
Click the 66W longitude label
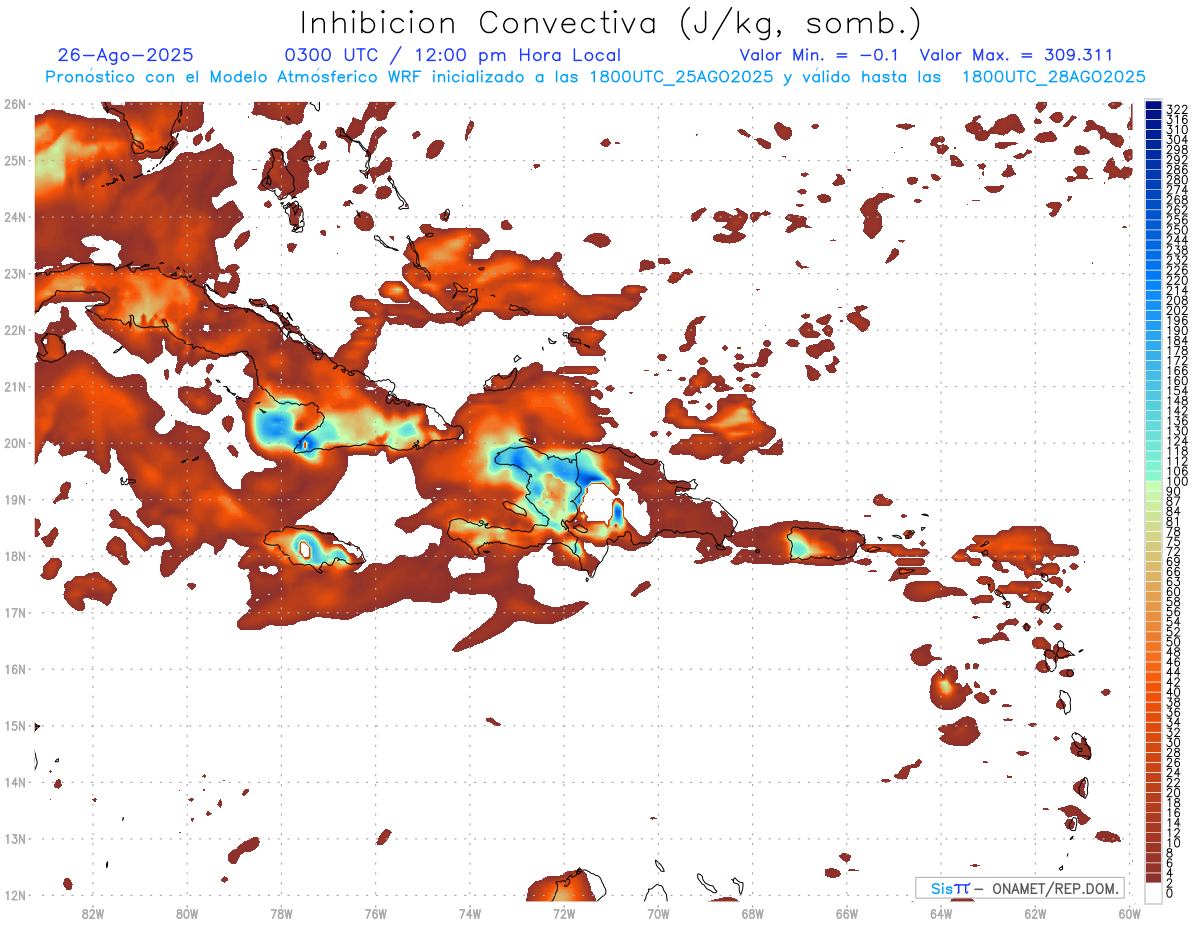pos(847,913)
